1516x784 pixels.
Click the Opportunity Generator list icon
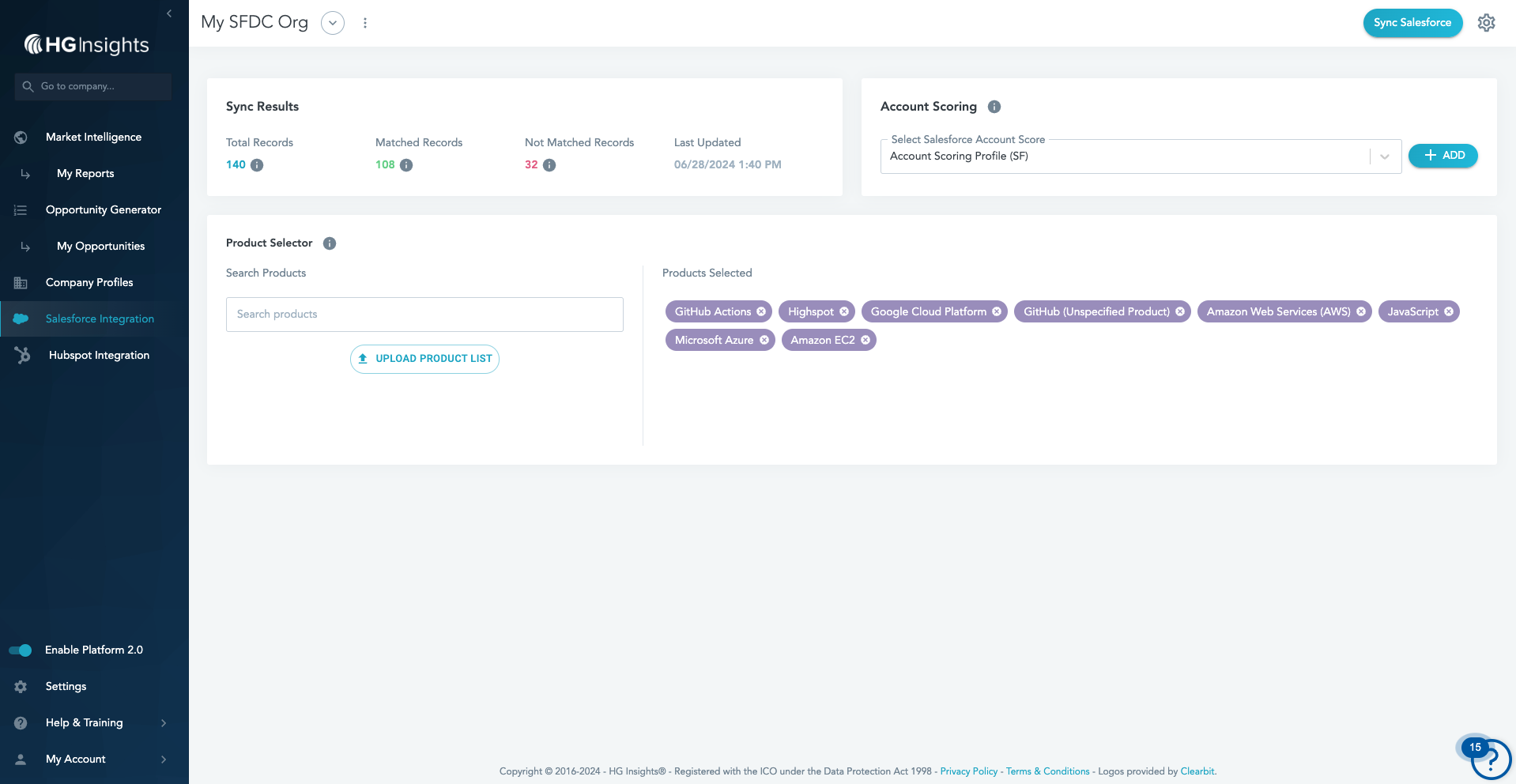click(21, 210)
